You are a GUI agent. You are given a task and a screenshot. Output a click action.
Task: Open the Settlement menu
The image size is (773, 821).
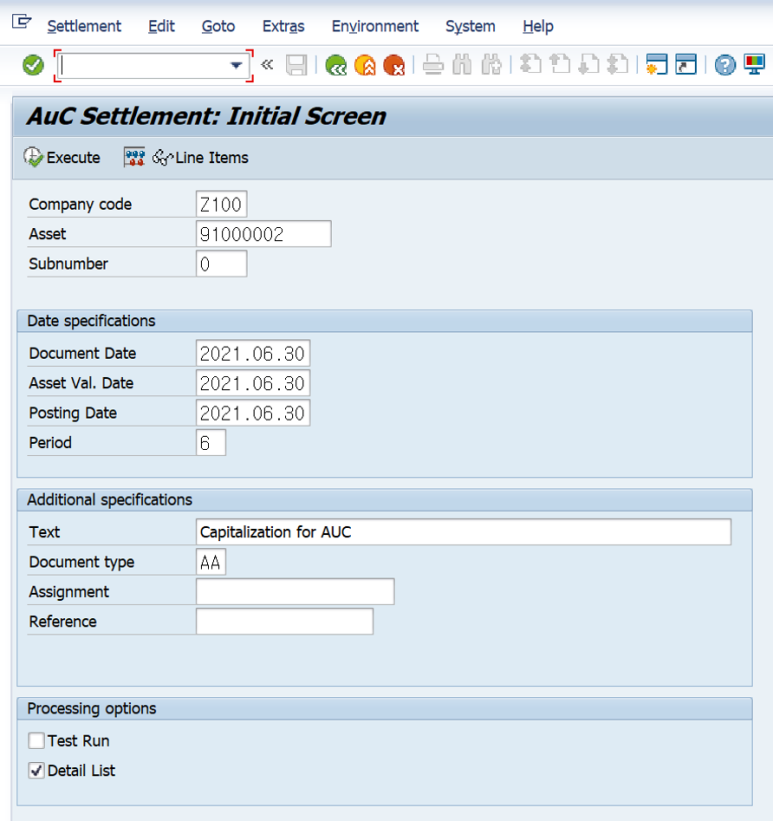(84, 26)
